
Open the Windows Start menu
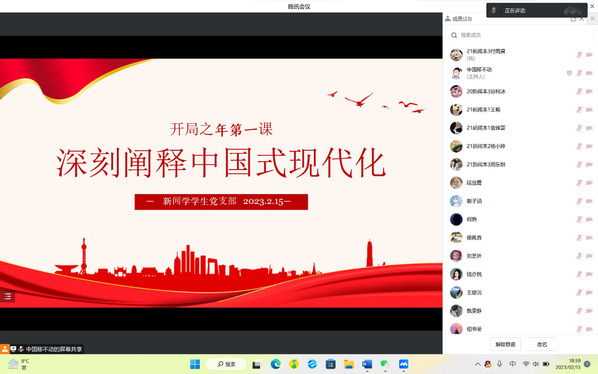(195, 364)
